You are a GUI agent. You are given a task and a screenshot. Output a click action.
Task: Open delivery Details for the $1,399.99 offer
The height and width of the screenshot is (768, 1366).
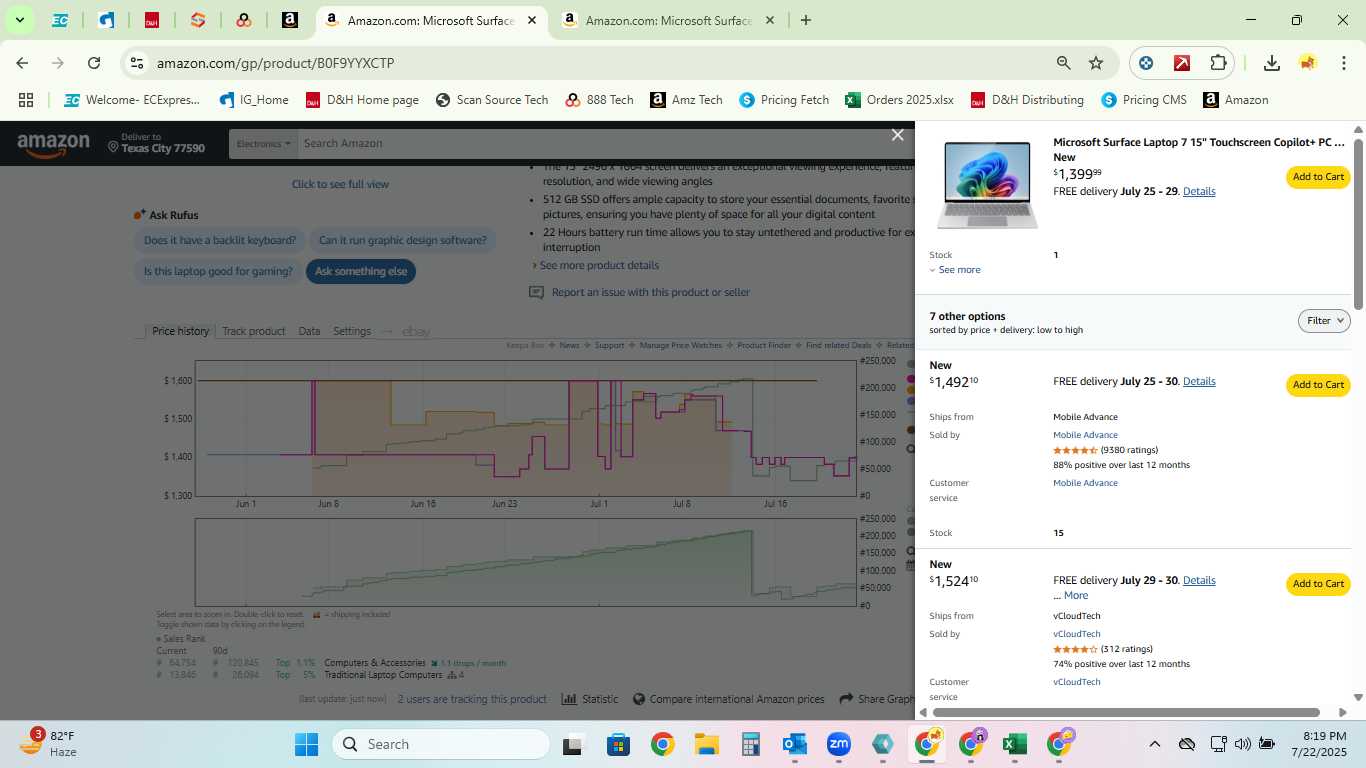(1199, 191)
